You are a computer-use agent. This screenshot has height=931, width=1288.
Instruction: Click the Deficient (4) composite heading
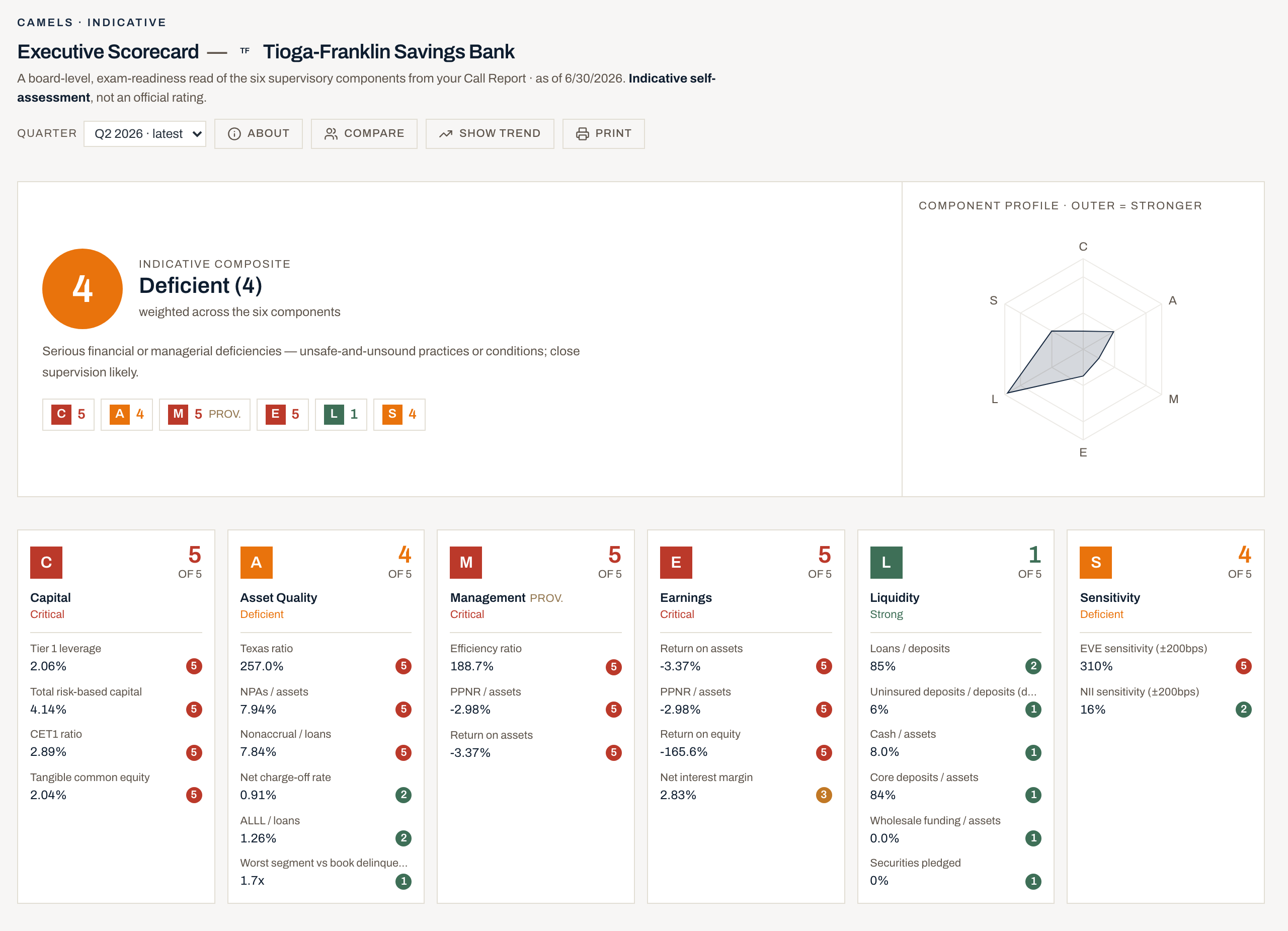click(200, 286)
